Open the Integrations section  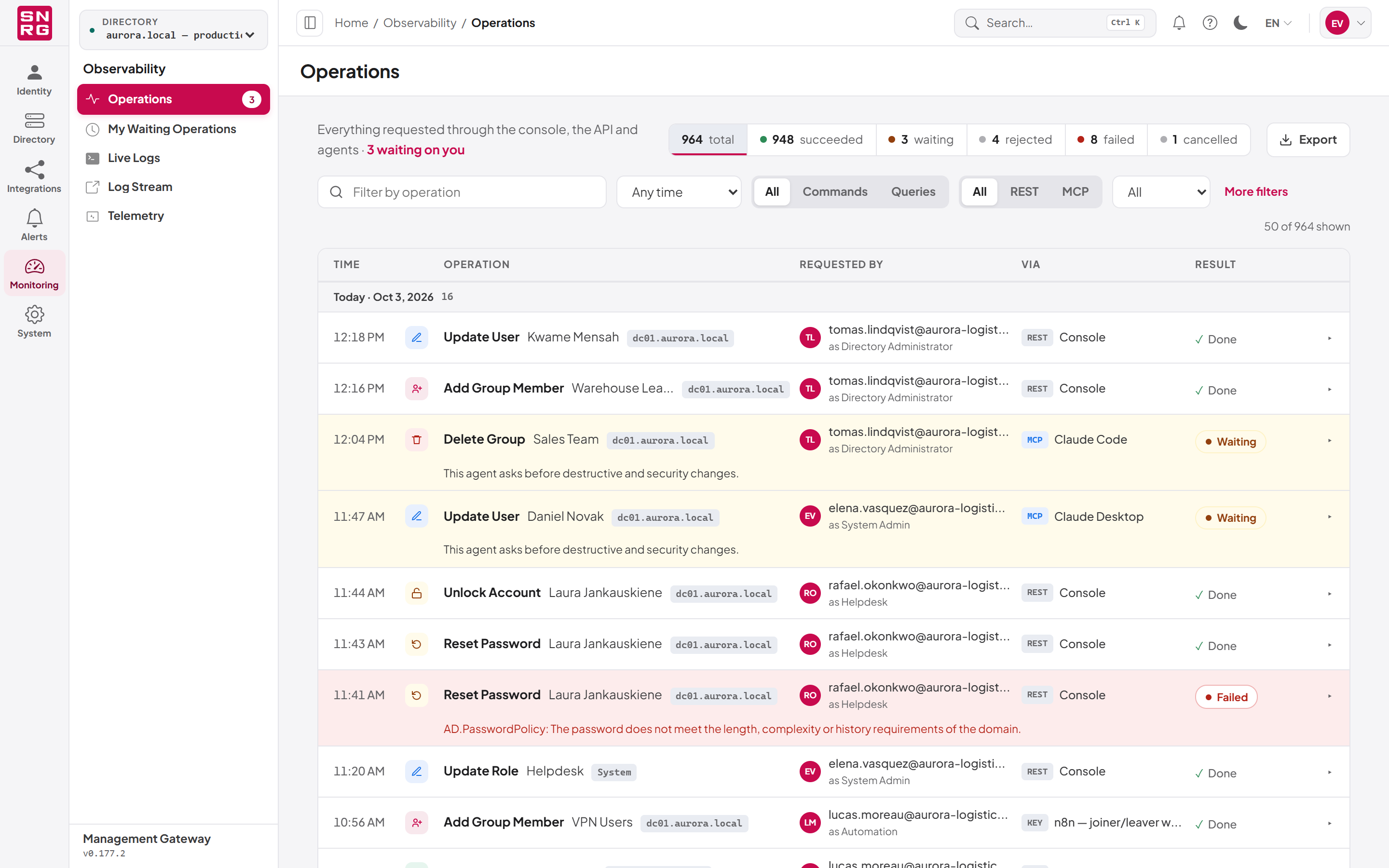coord(34,177)
